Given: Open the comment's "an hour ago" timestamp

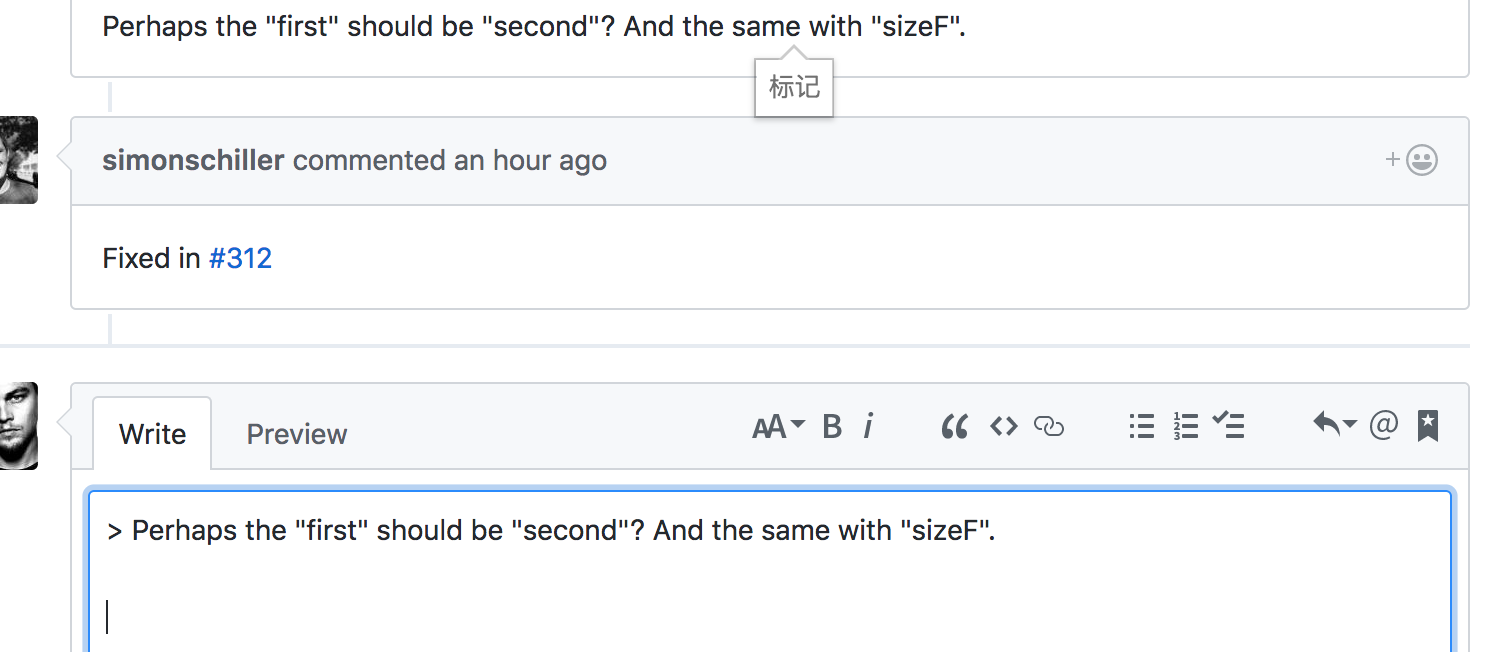Looking at the screenshot, I should [x=530, y=160].
